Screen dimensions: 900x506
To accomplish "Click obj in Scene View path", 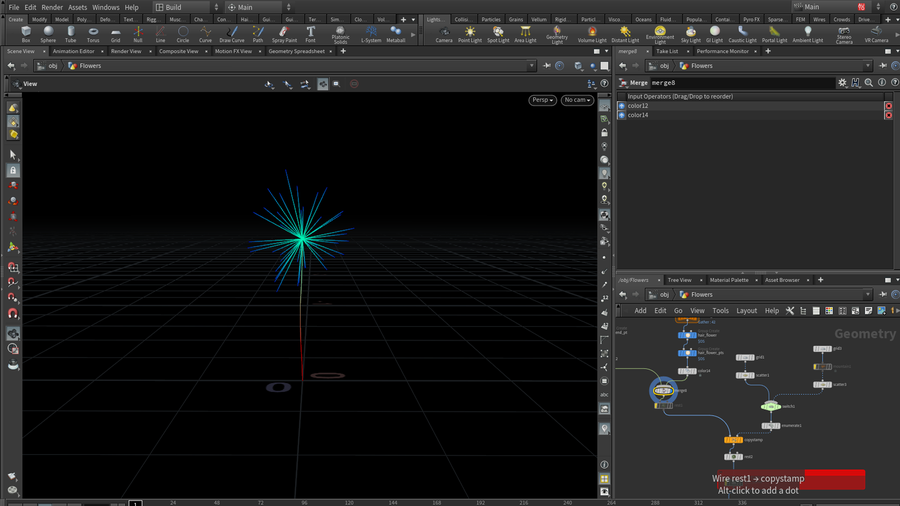I will (x=52, y=66).
